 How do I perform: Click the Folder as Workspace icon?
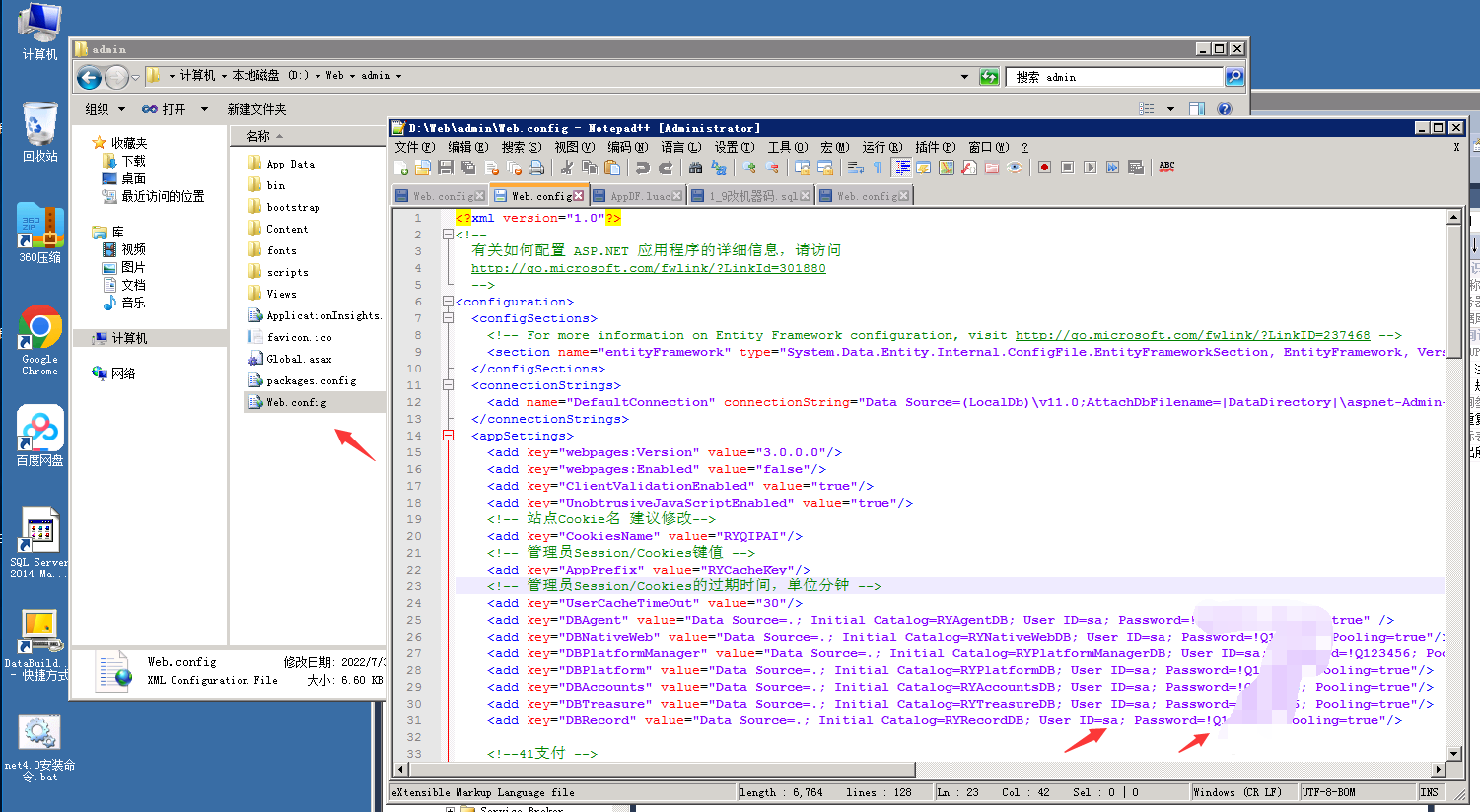coord(991,168)
